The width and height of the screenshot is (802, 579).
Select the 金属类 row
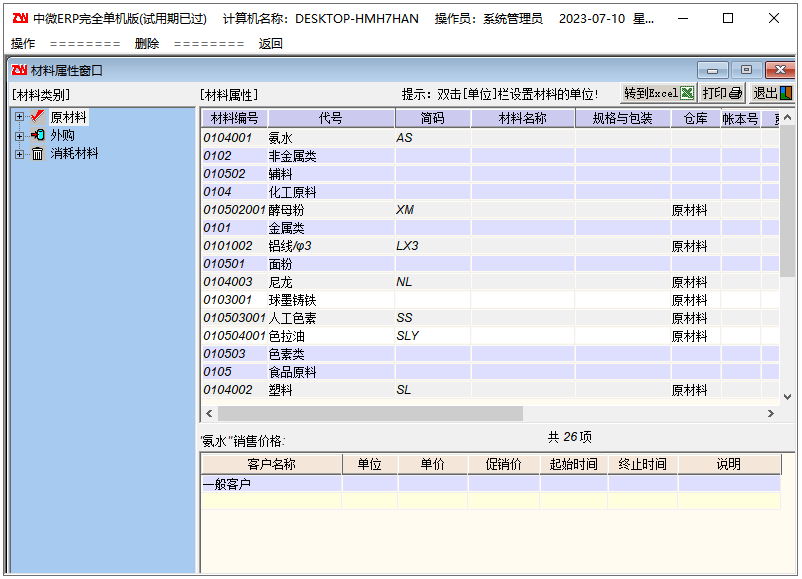tap(491, 228)
